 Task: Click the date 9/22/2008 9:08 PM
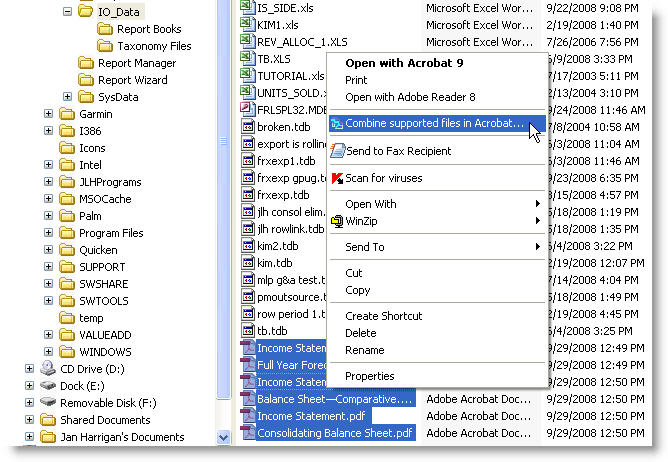[x=592, y=8]
